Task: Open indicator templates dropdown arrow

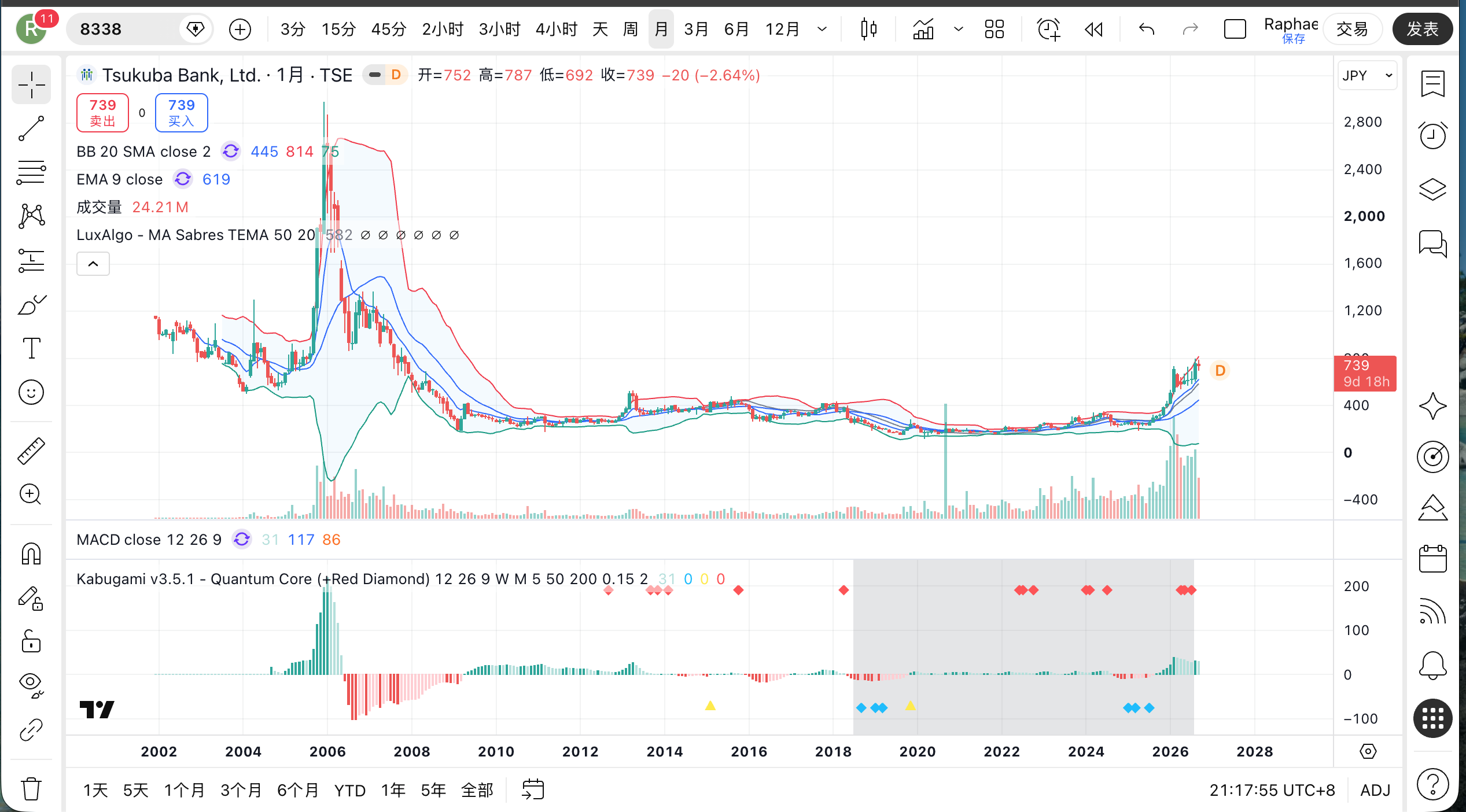Action: tap(959, 29)
